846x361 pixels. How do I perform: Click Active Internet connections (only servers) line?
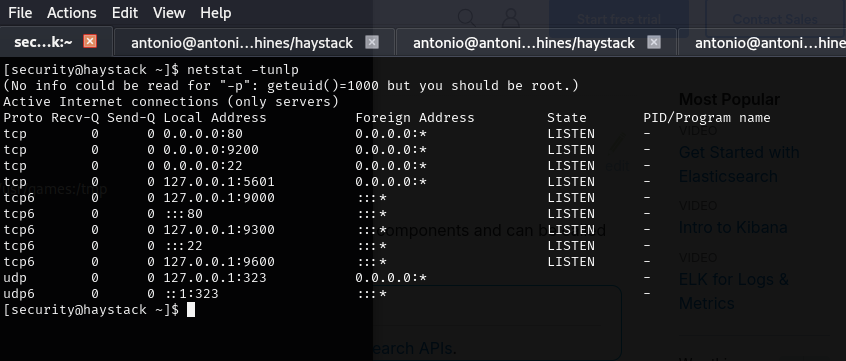point(171,101)
